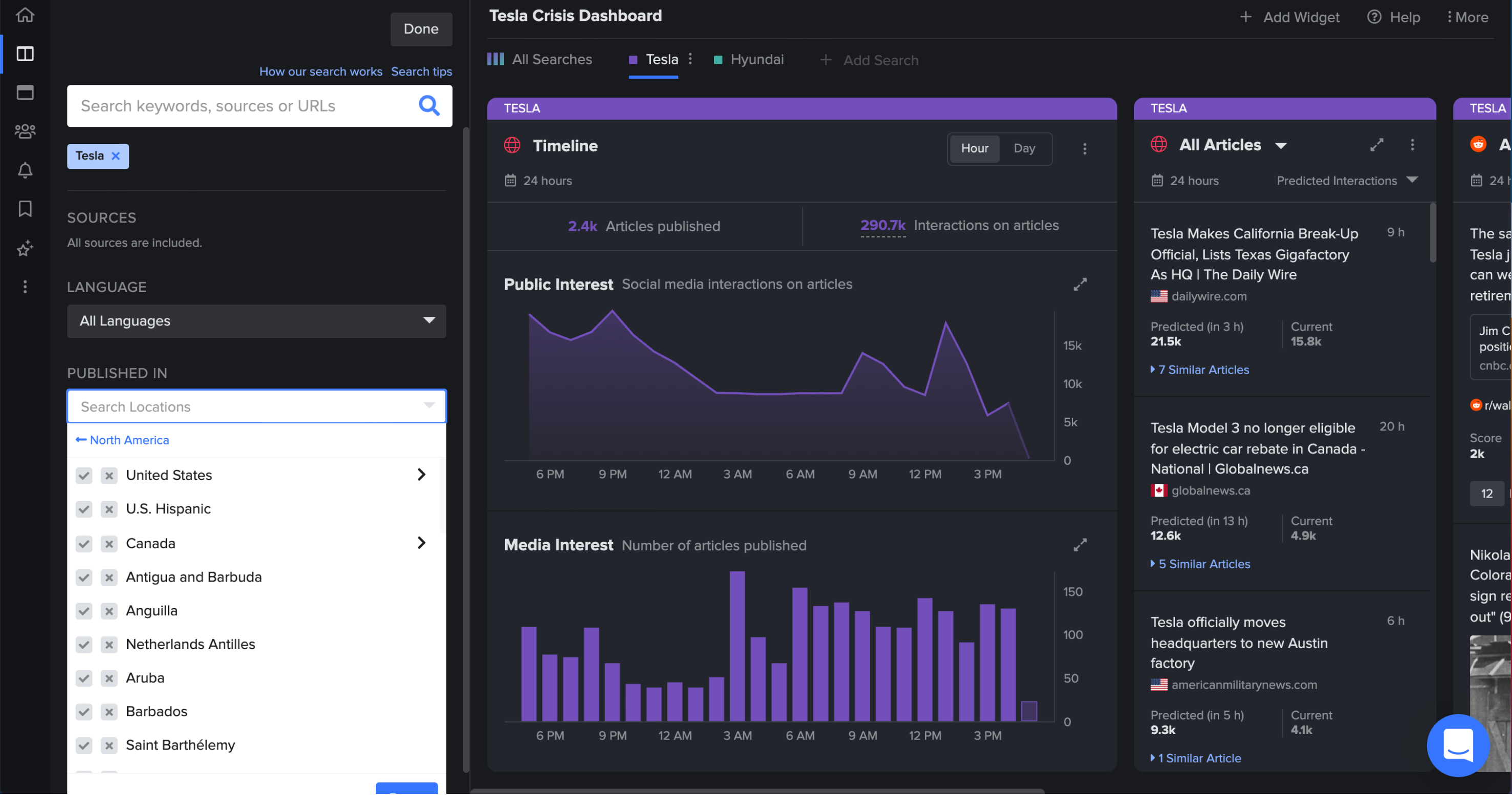Open the window view icon in sidebar
Screen dimensions: 1512x796
(25, 93)
